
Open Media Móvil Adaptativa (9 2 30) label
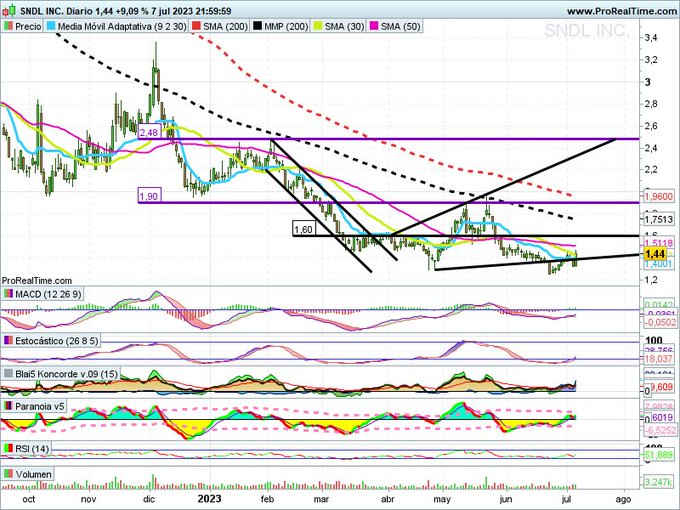click(122, 26)
